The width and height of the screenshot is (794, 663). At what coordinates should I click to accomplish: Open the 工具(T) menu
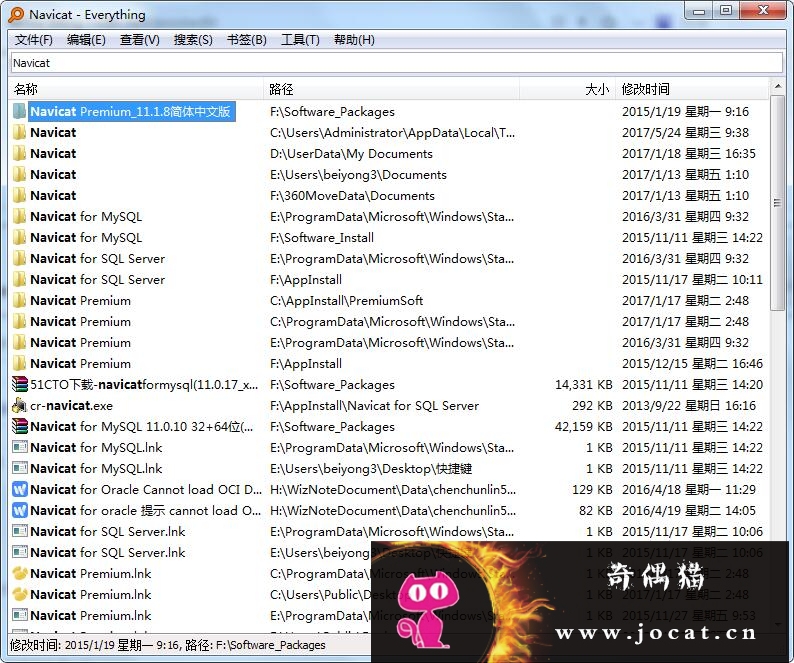300,40
